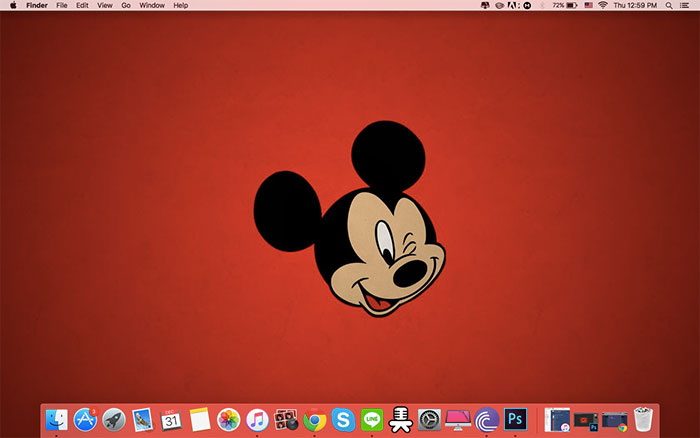Image resolution: width=700 pixels, height=438 pixels.
Task: Open the LINE messenger app
Action: tap(372, 420)
